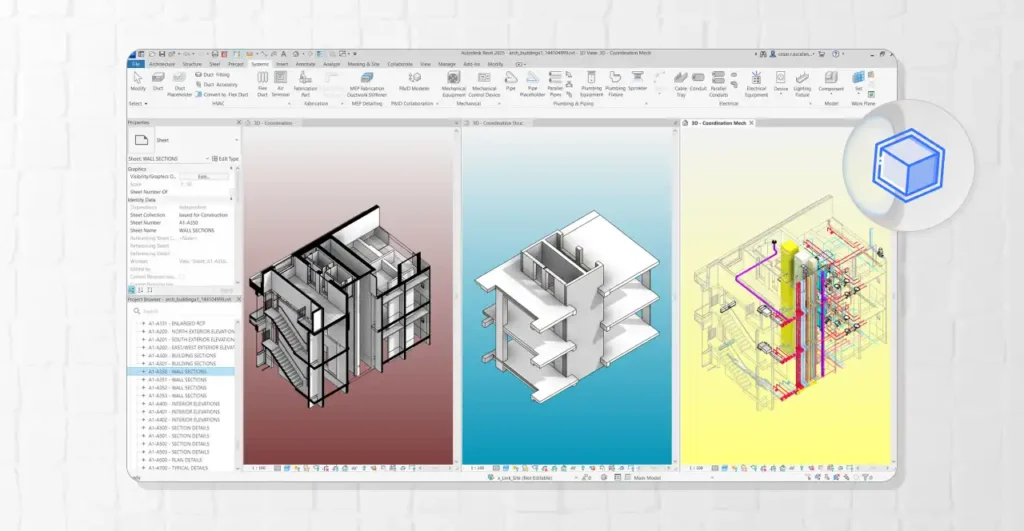Close the 3D - Coordination Mech view tab
1024x531 pixels.
coord(751,123)
